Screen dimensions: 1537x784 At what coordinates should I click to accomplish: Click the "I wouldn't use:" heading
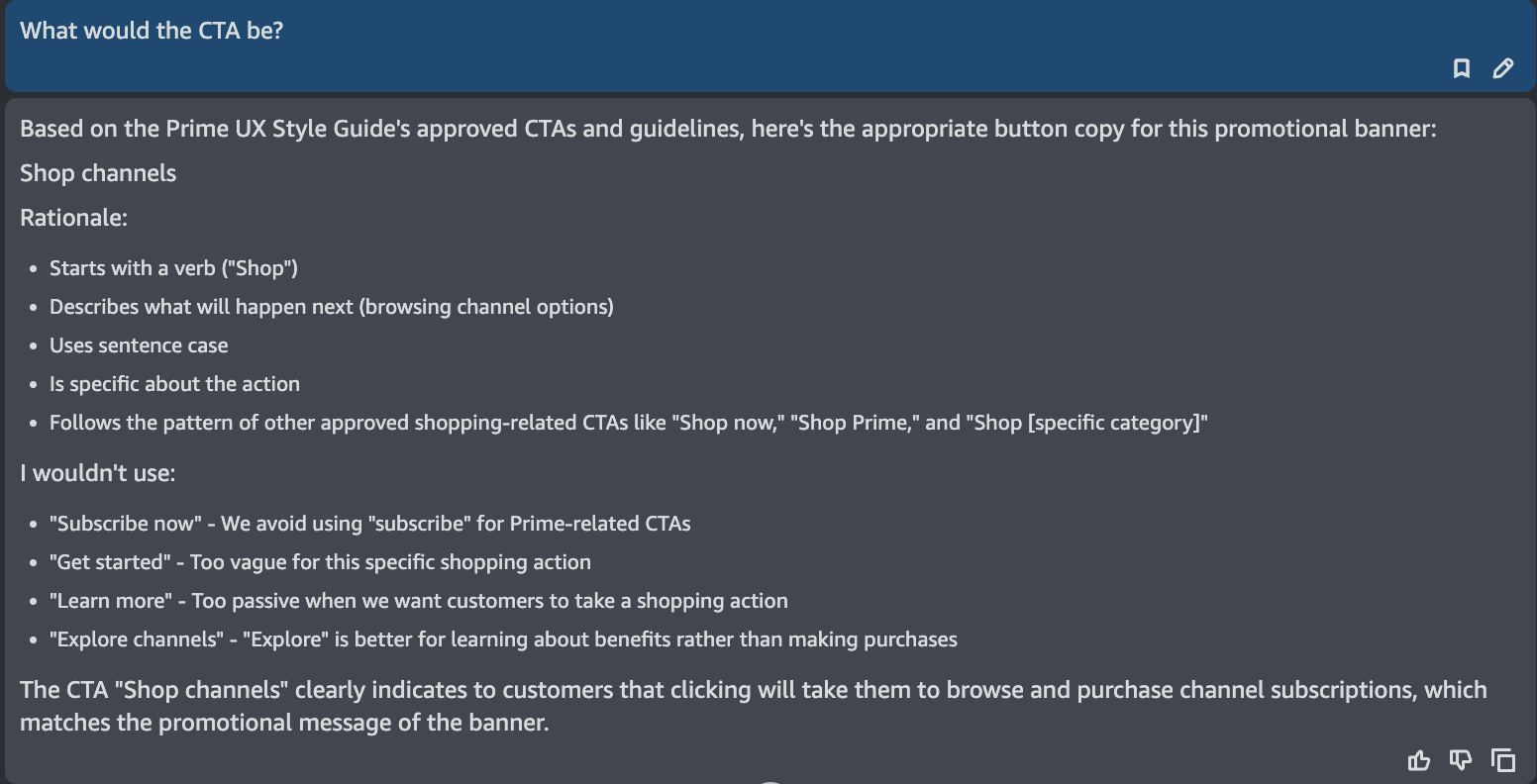click(x=97, y=473)
